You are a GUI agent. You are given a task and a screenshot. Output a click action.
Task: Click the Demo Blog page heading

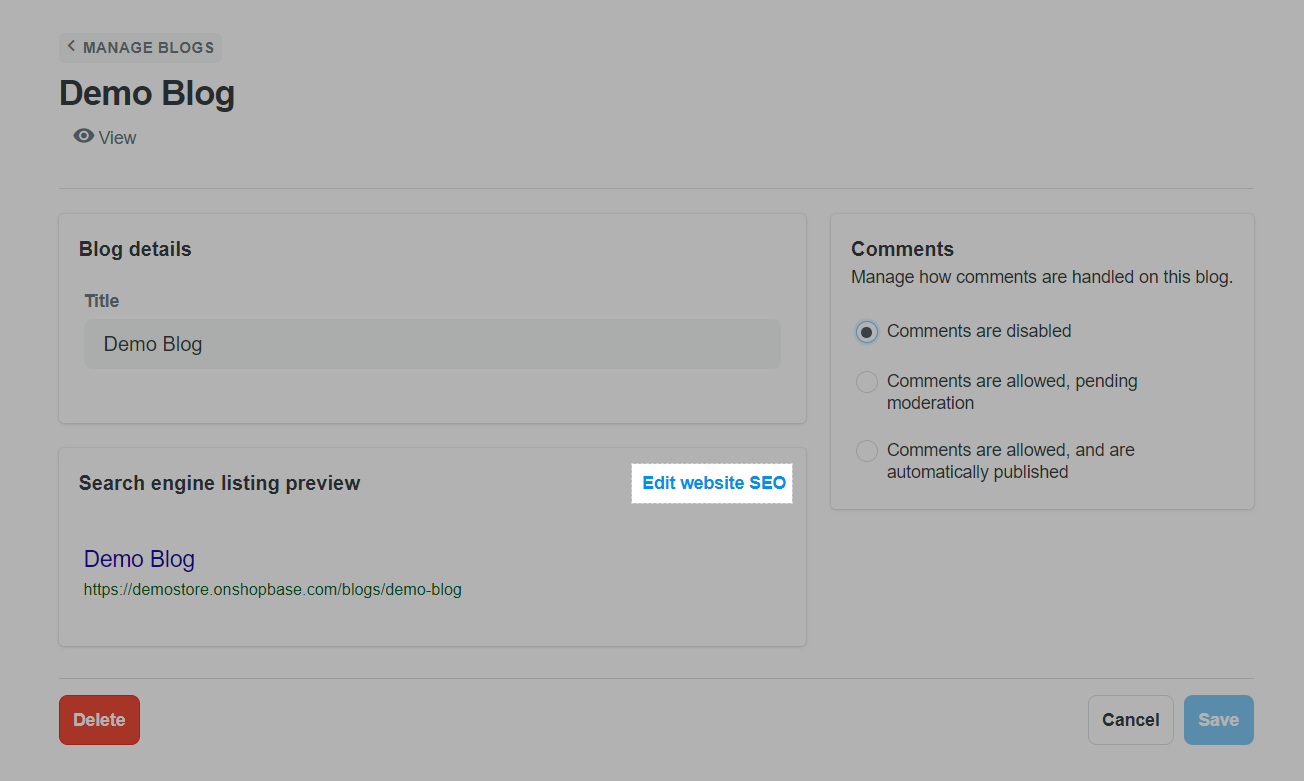tap(147, 93)
